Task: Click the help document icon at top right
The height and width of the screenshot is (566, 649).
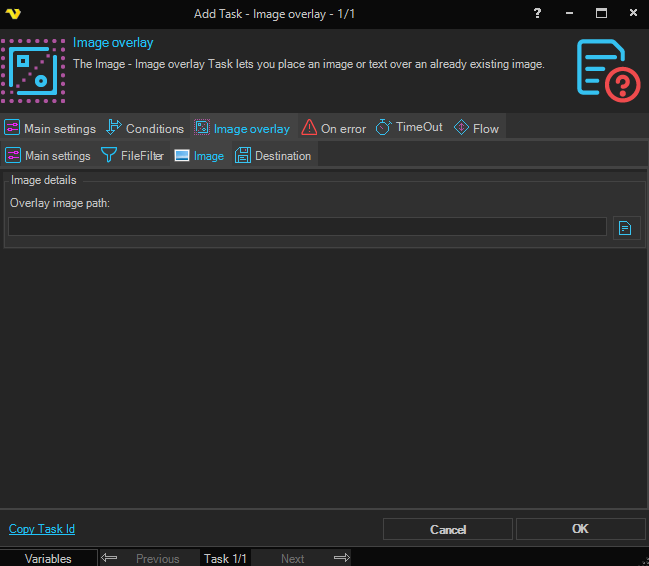Action: (x=608, y=68)
